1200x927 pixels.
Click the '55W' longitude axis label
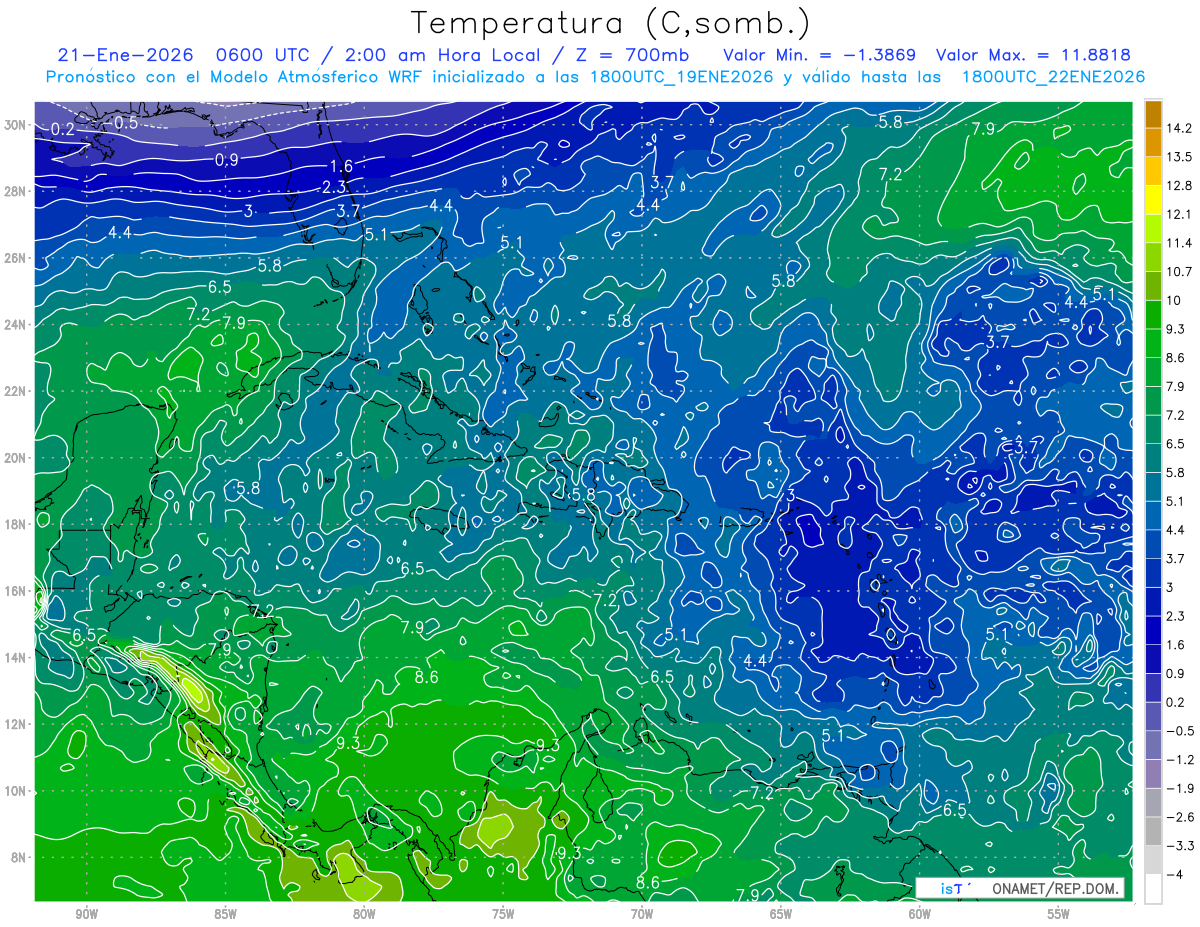pyautogui.click(x=1059, y=914)
